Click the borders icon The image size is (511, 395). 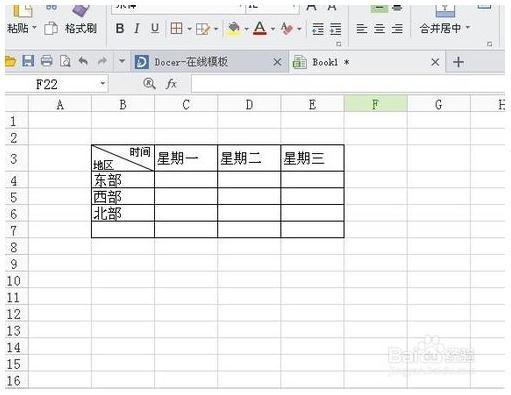pyautogui.click(x=176, y=29)
